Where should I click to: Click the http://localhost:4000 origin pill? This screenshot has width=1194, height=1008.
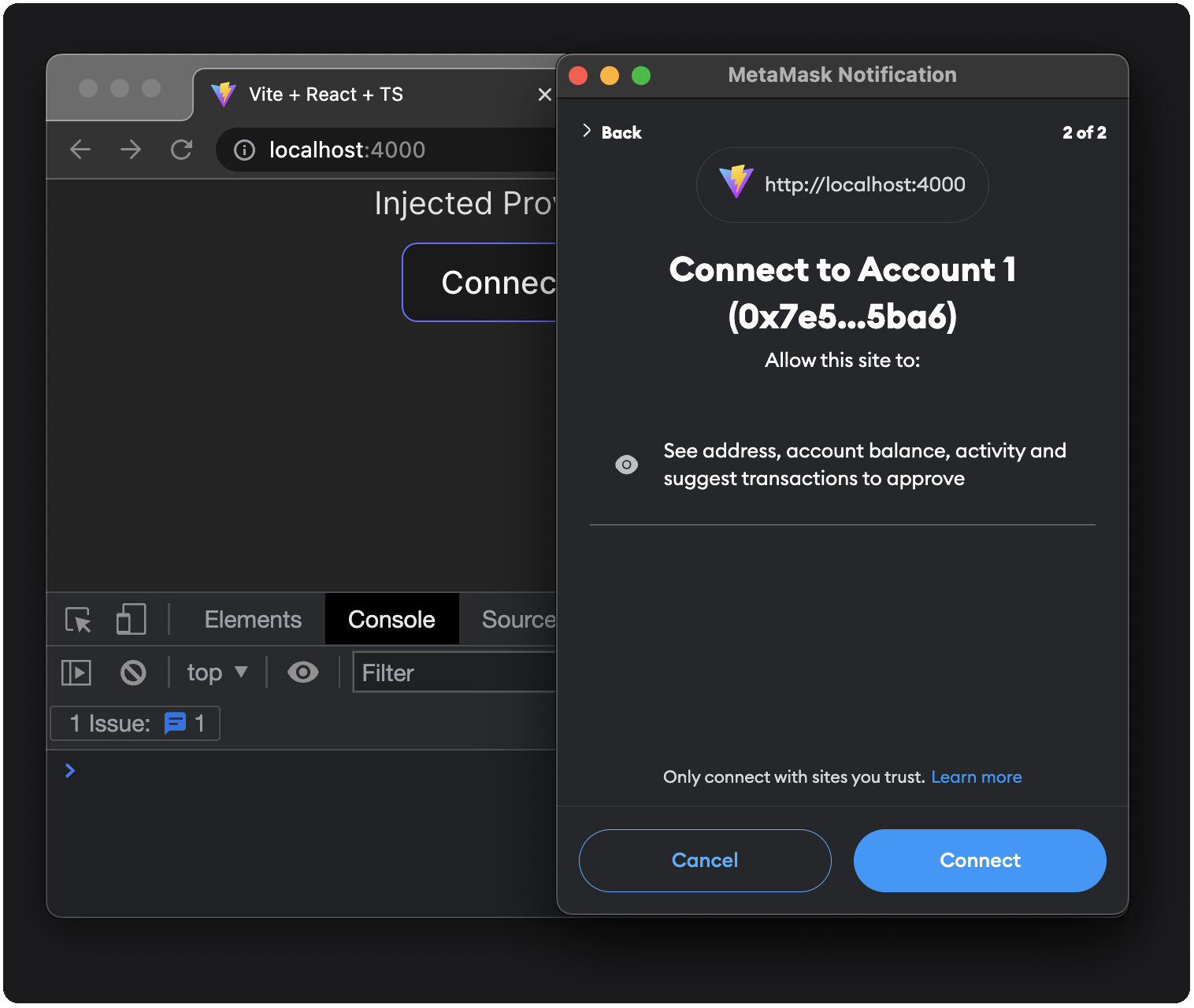tap(842, 185)
